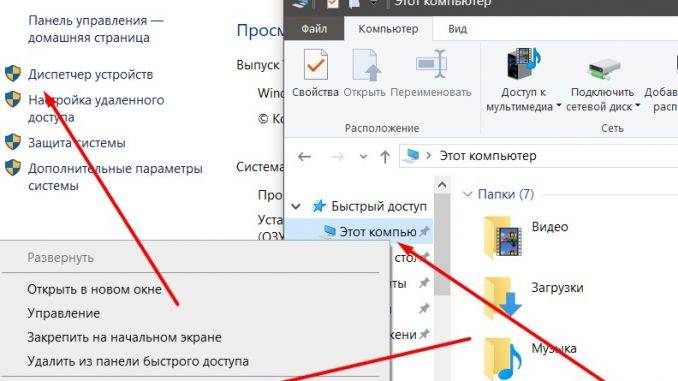Open Настройка удаленного доступа link
Screen dimensions: 678x381
point(96,109)
